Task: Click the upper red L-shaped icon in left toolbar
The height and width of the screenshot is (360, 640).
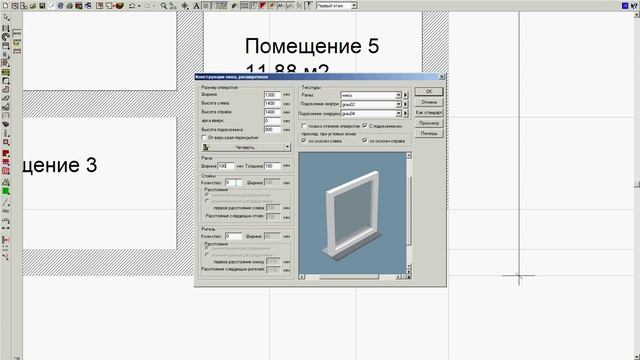Action: tap(6, 153)
